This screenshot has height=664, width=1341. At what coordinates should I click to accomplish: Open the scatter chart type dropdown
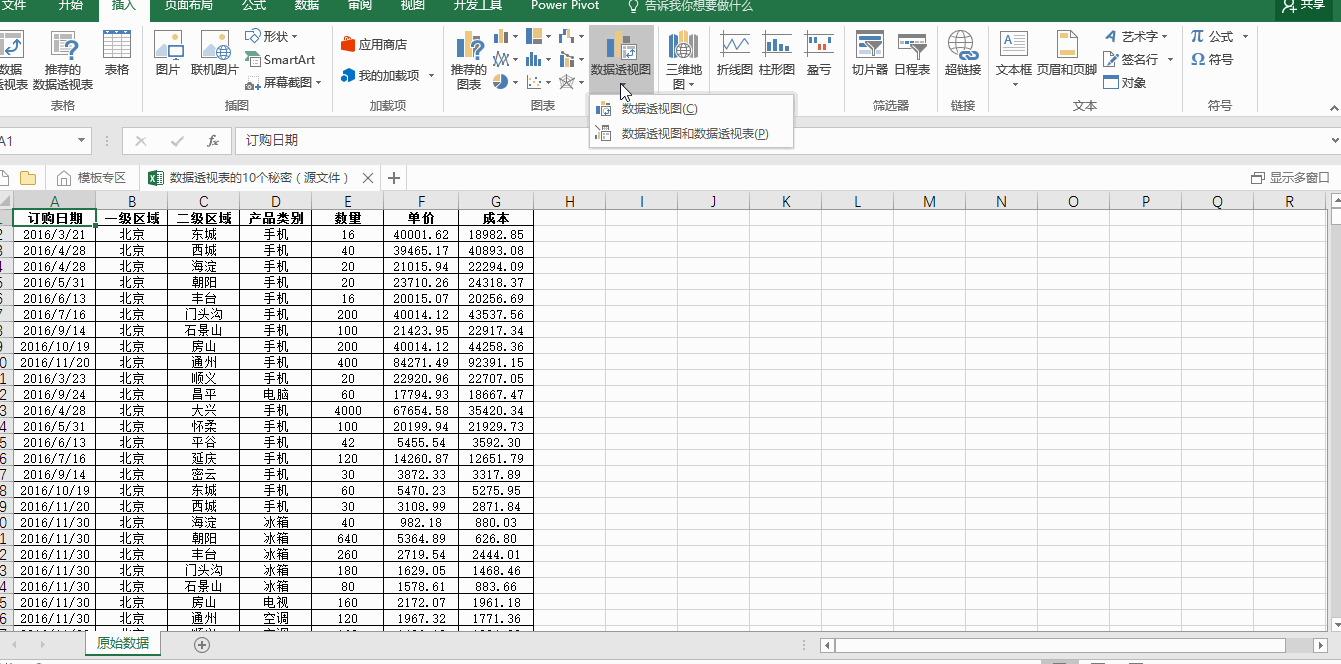(x=549, y=83)
